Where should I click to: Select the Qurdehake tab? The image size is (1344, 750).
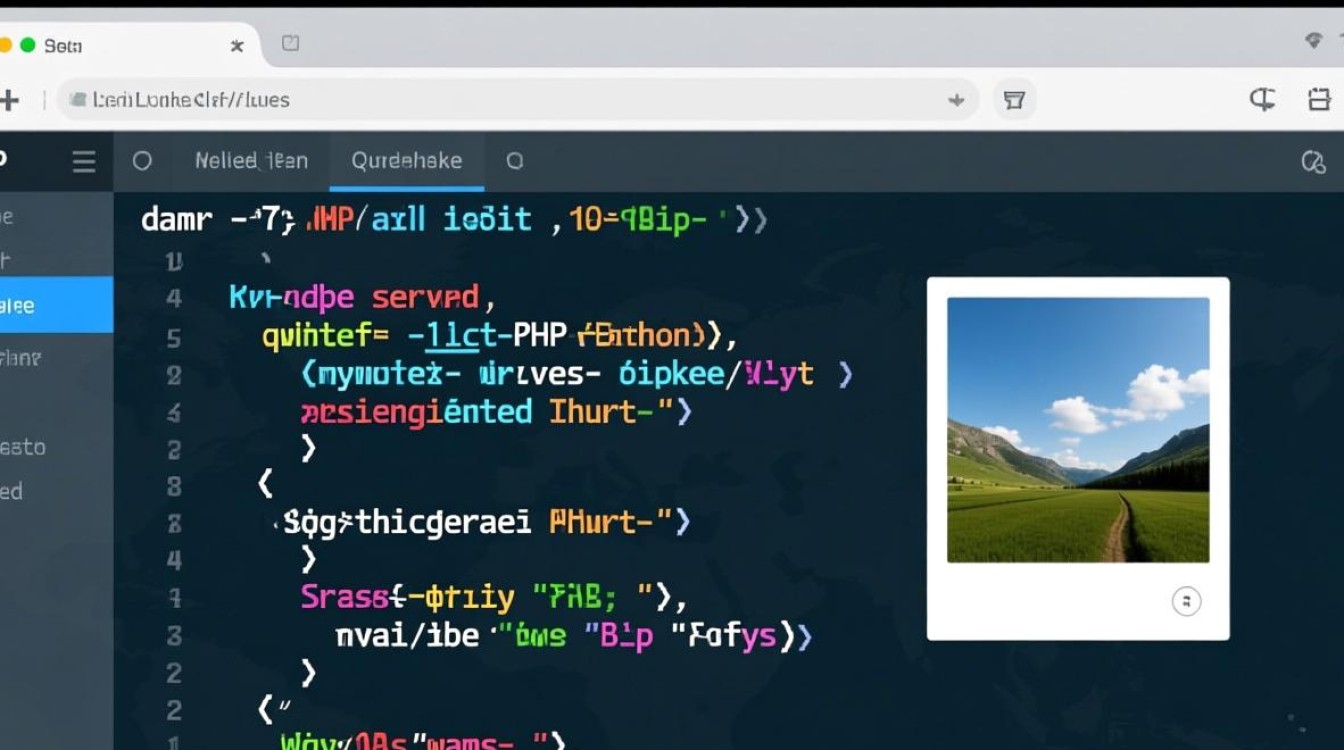pos(406,161)
